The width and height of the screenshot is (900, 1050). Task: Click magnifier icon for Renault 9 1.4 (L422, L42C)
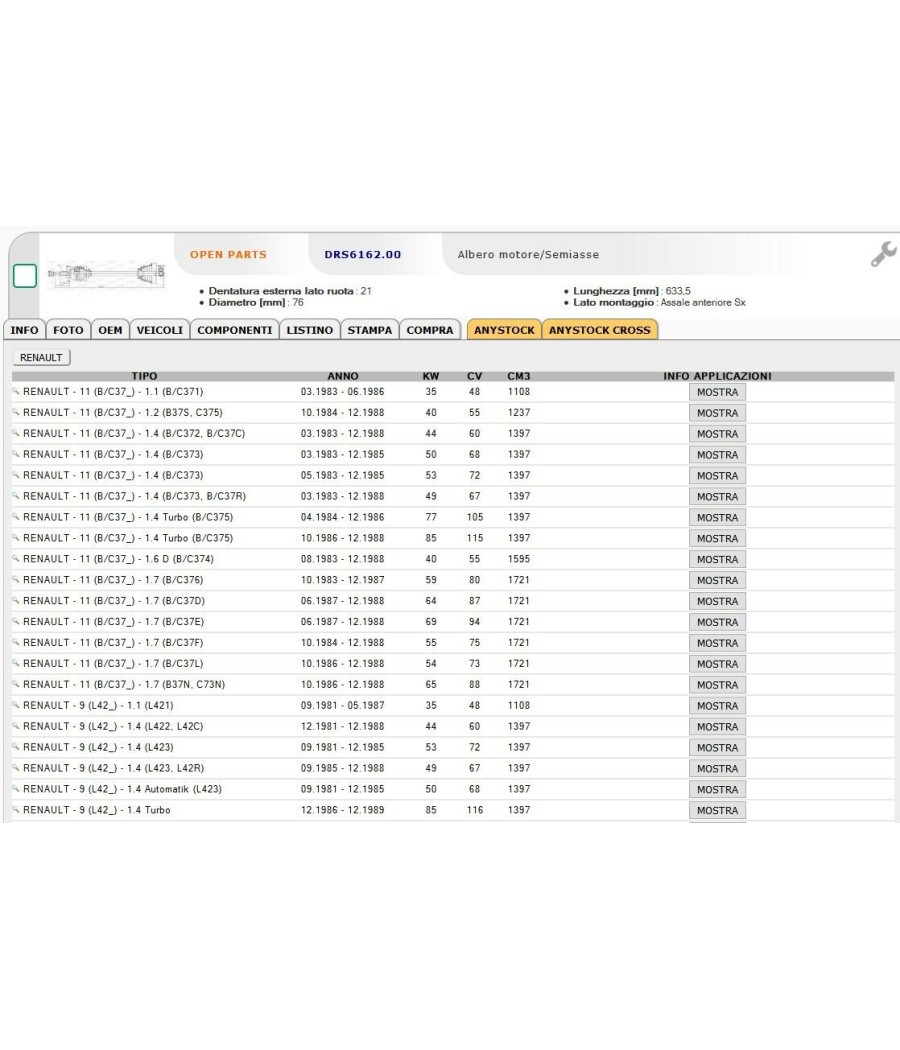point(15,726)
